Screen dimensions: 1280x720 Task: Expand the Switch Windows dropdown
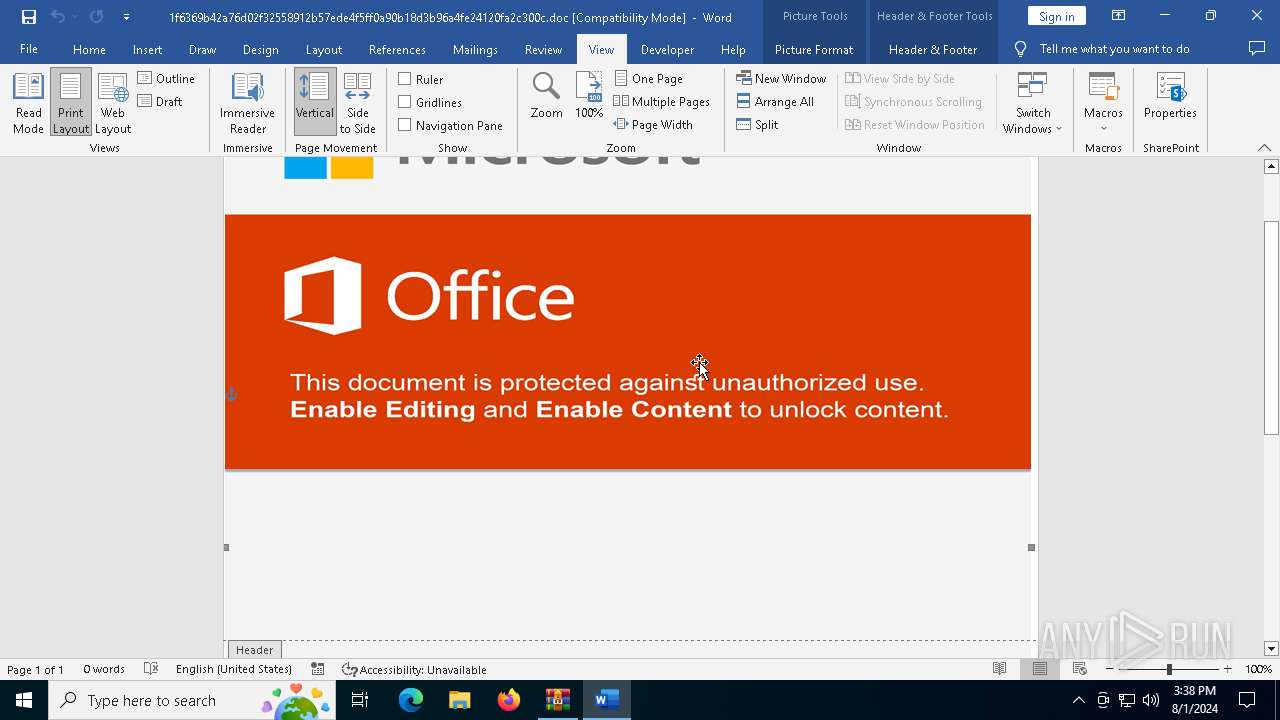(1033, 103)
